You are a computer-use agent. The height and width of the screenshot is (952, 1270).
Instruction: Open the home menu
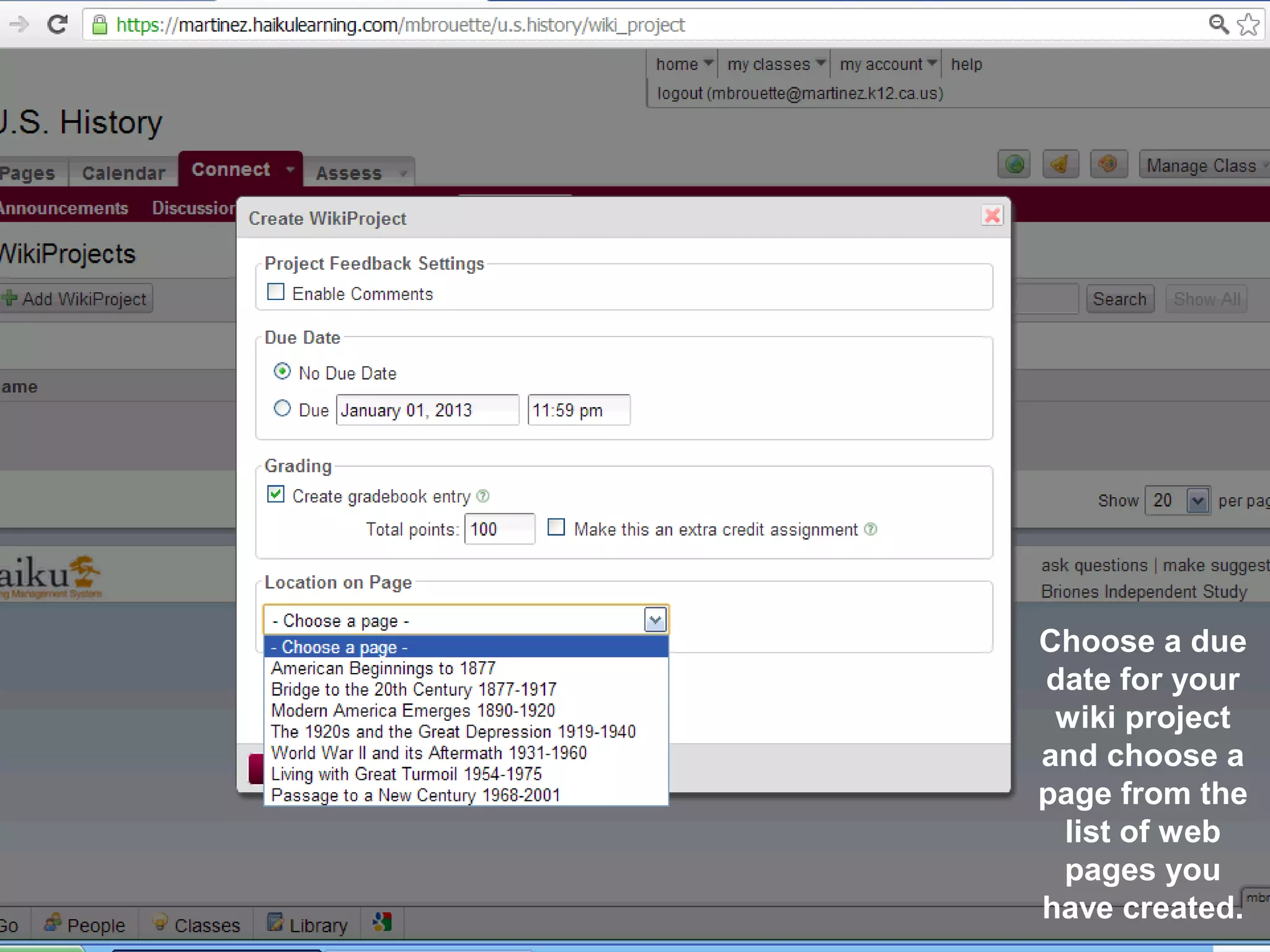coord(684,64)
